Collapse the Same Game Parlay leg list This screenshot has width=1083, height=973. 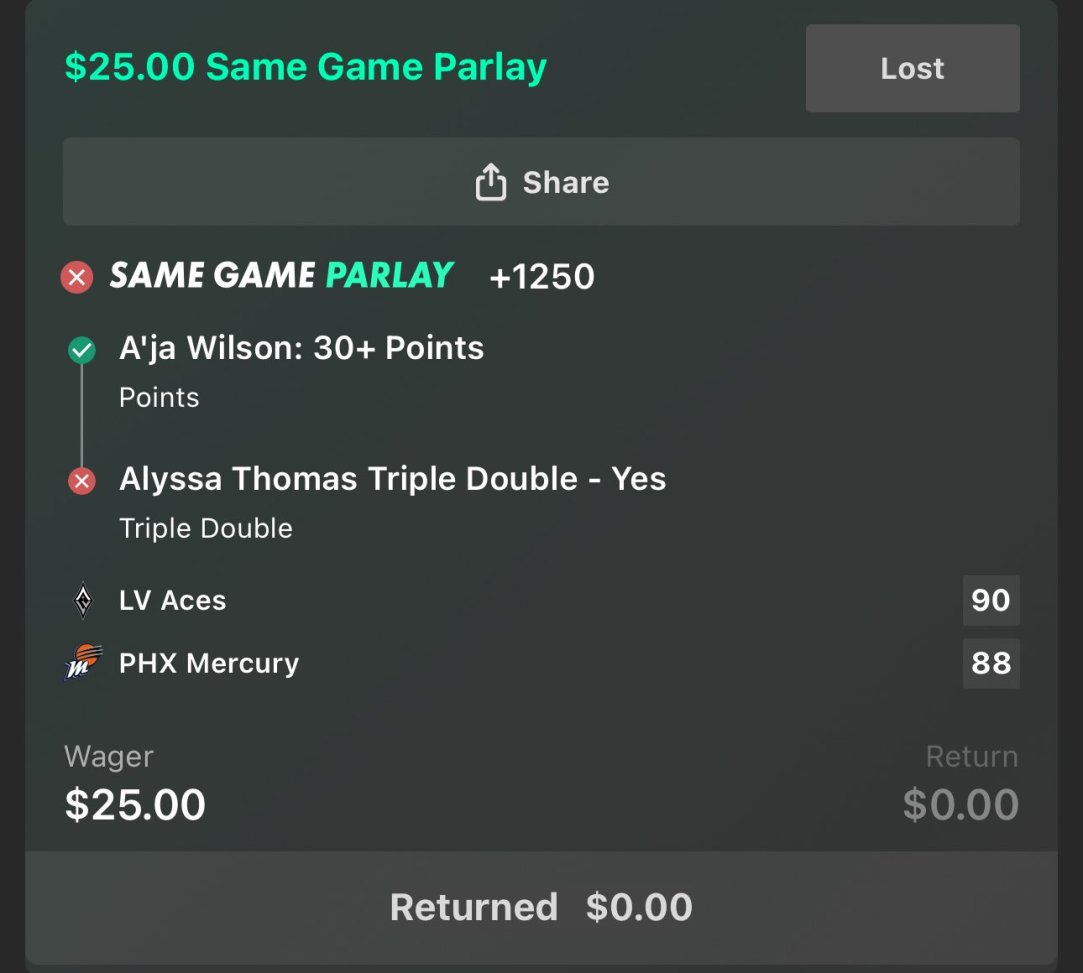[280, 277]
